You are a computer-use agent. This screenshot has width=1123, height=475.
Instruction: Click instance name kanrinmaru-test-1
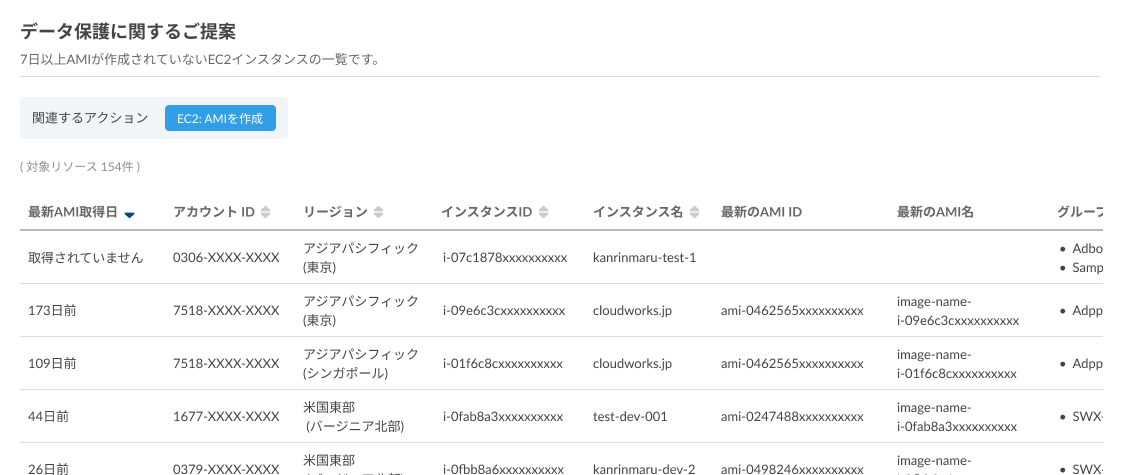[644, 258]
